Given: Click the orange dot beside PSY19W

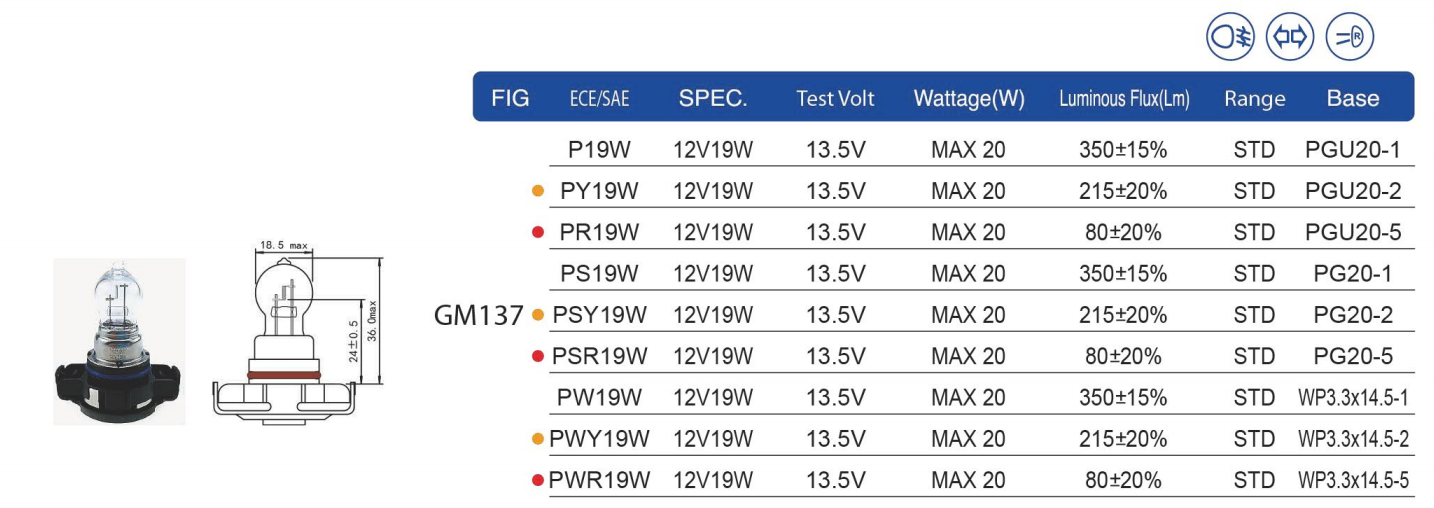Looking at the screenshot, I should 538,315.
